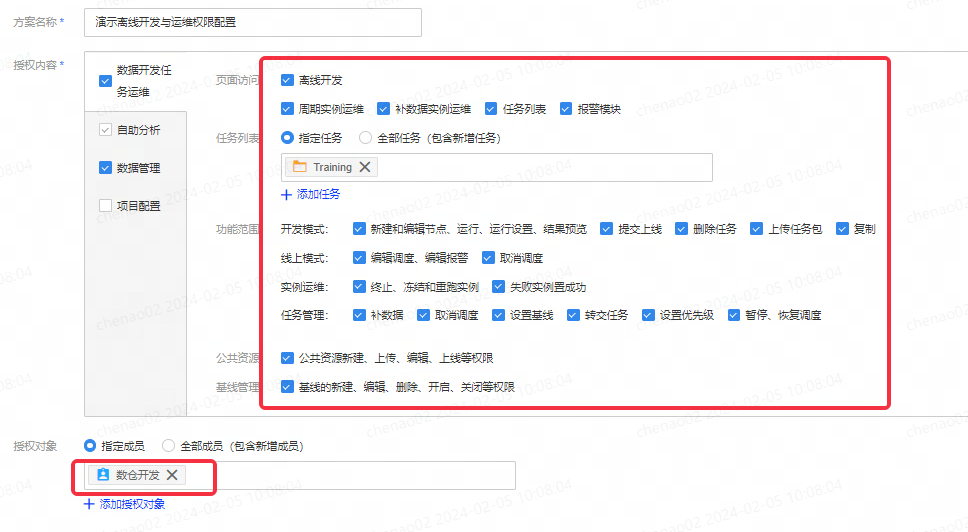Select the 指定成员 radio button
The image size is (968, 532).
(x=90, y=446)
